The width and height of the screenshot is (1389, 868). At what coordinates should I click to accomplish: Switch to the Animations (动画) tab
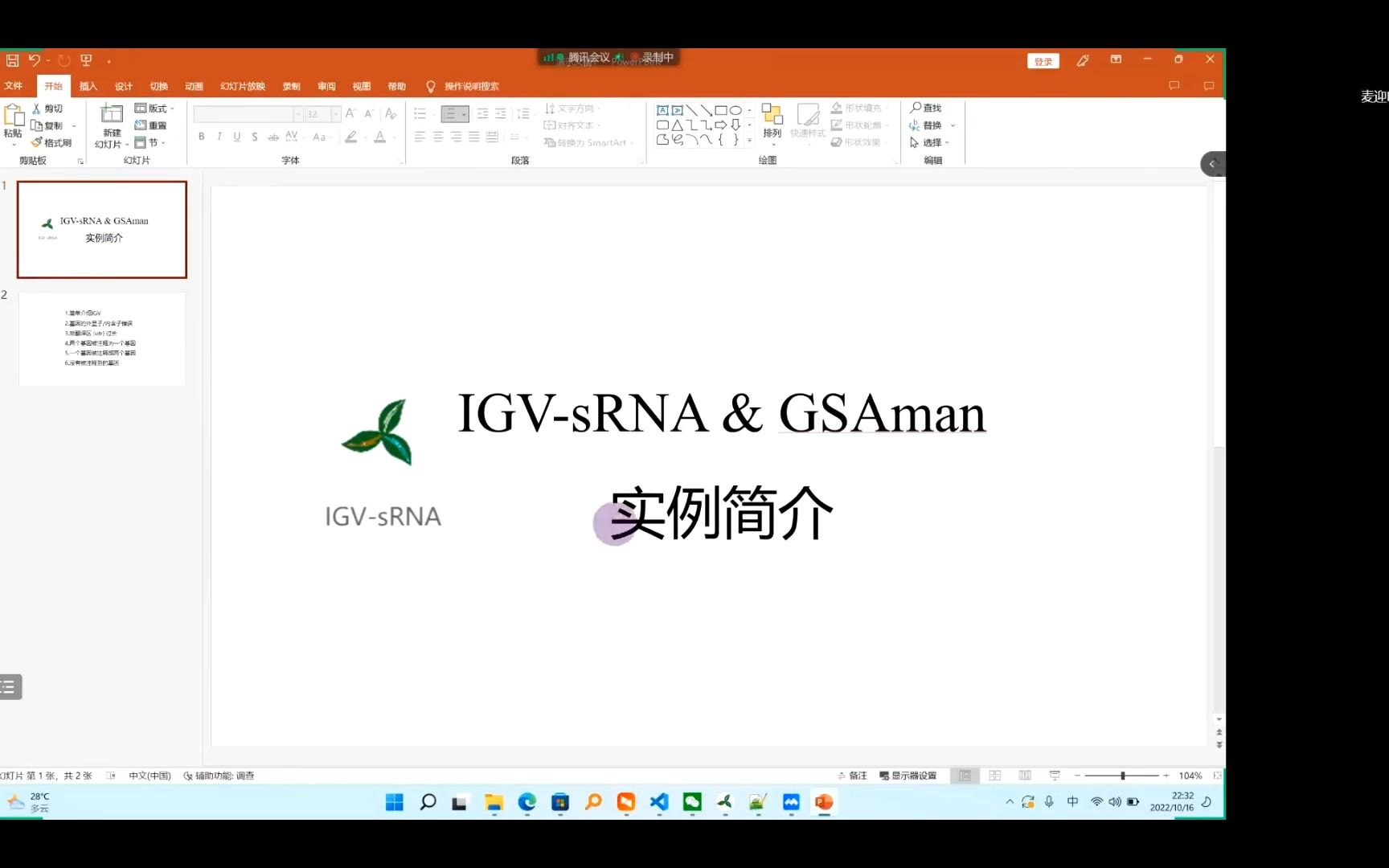click(x=195, y=86)
